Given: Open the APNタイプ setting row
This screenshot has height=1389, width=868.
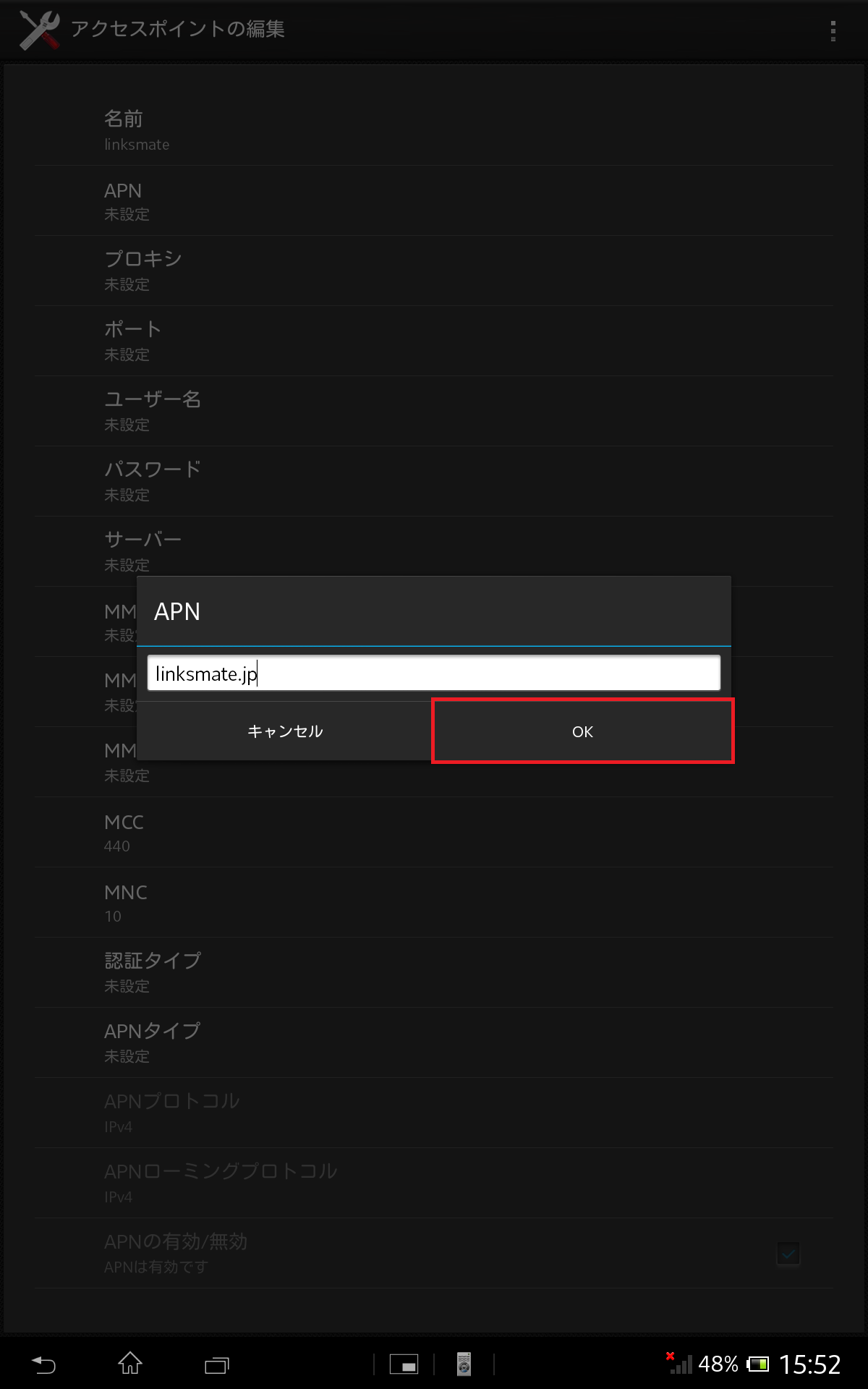Looking at the screenshot, I should click(434, 1043).
